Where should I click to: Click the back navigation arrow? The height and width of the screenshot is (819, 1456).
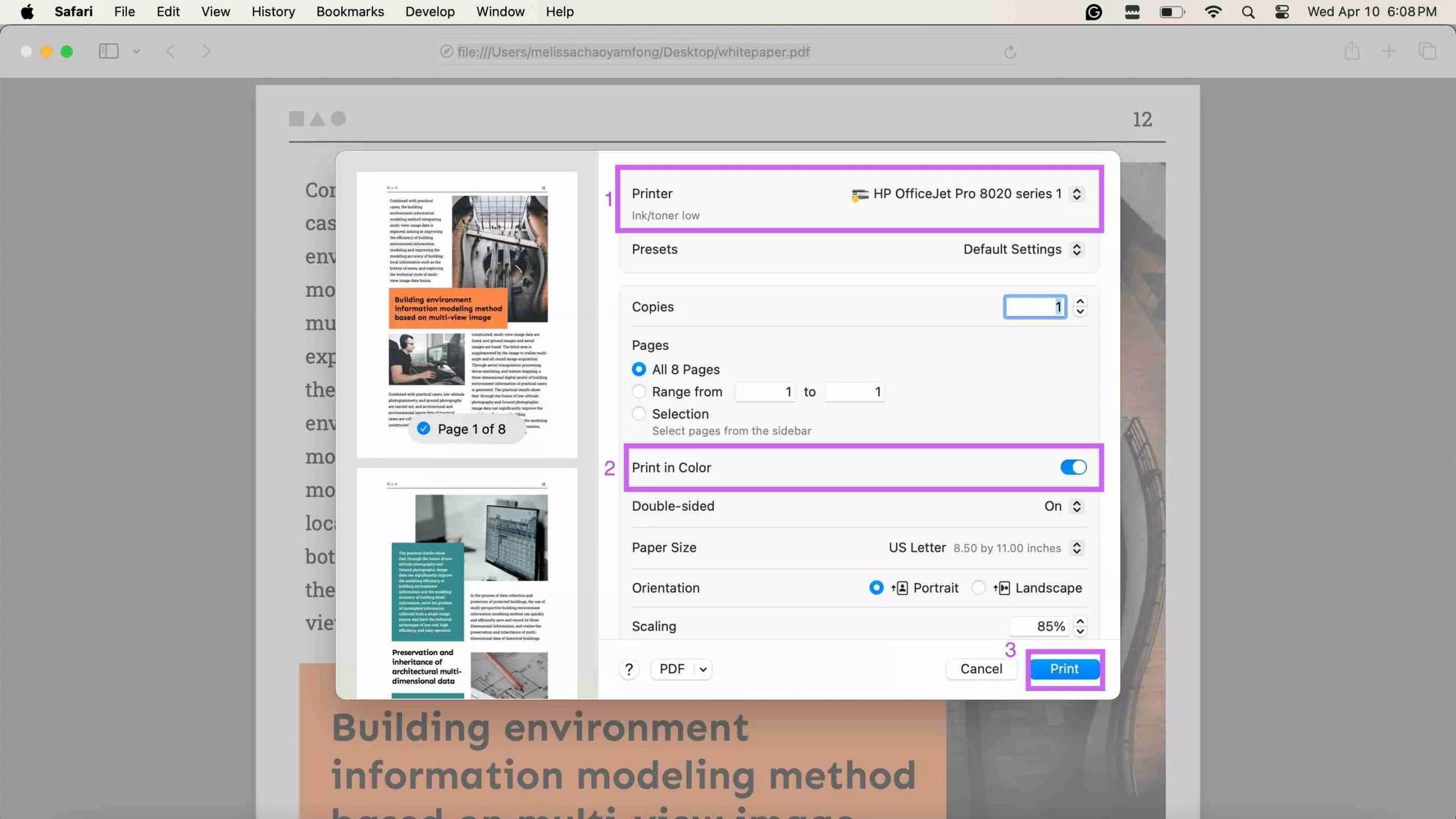coord(171,51)
